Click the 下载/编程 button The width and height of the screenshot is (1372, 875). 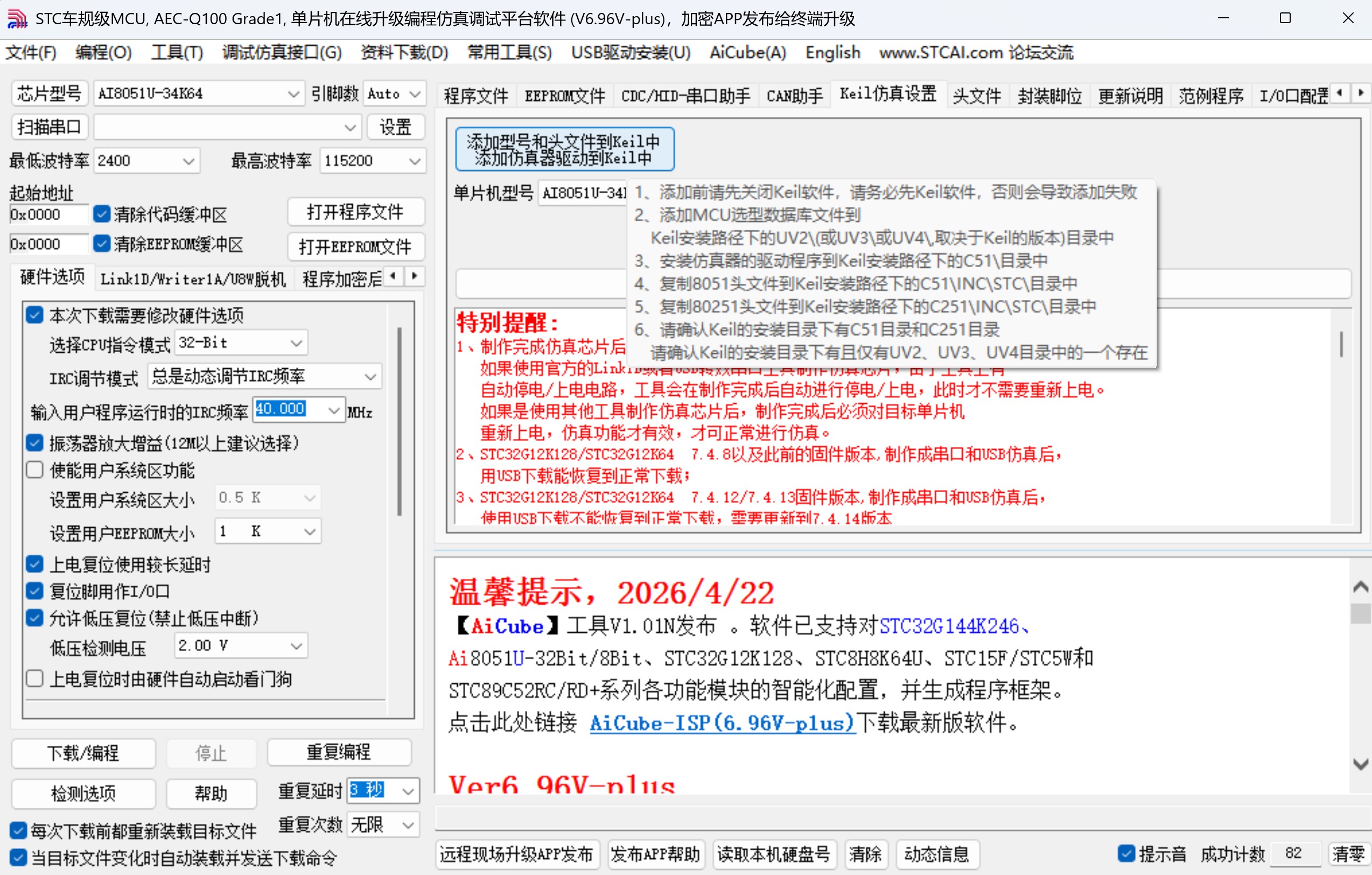(x=83, y=753)
